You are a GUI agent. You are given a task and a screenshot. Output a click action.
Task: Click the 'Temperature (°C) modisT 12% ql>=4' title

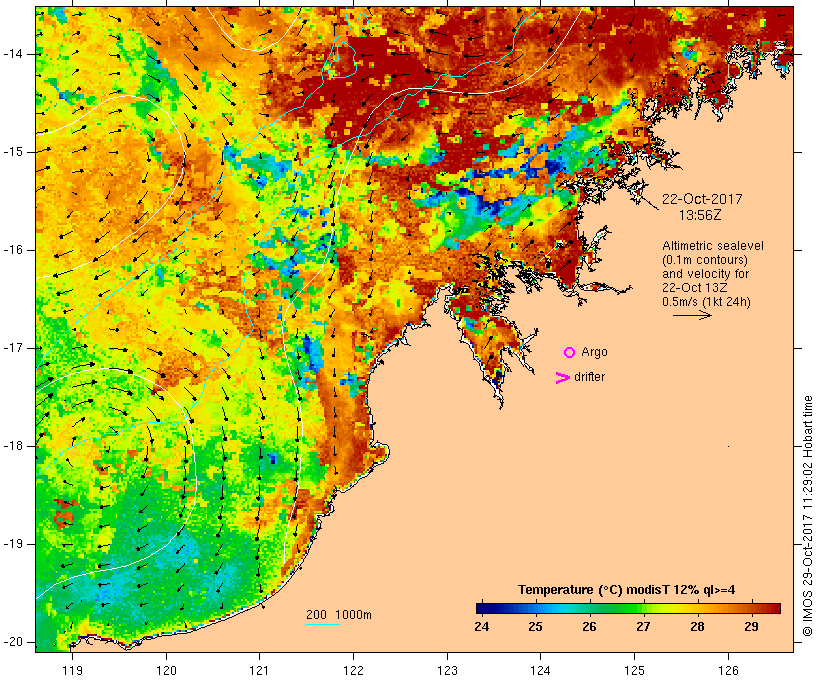(627, 590)
